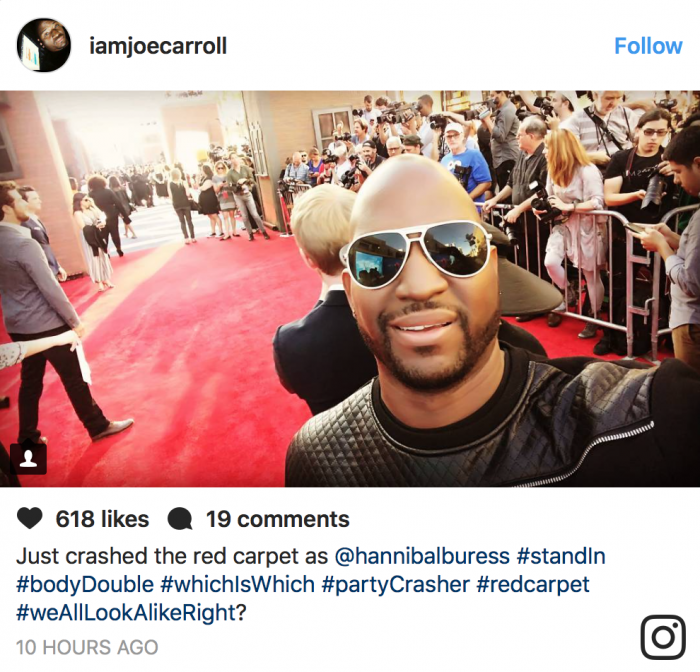700x672 pixels.
Task: Click the man's sunglasses in photo
Action: 416,253
